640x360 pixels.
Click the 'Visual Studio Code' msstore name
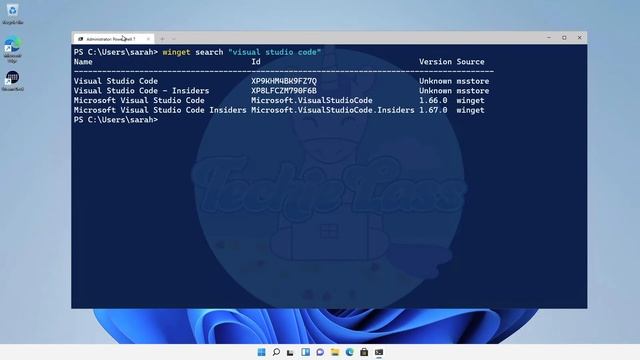point(116,81)
